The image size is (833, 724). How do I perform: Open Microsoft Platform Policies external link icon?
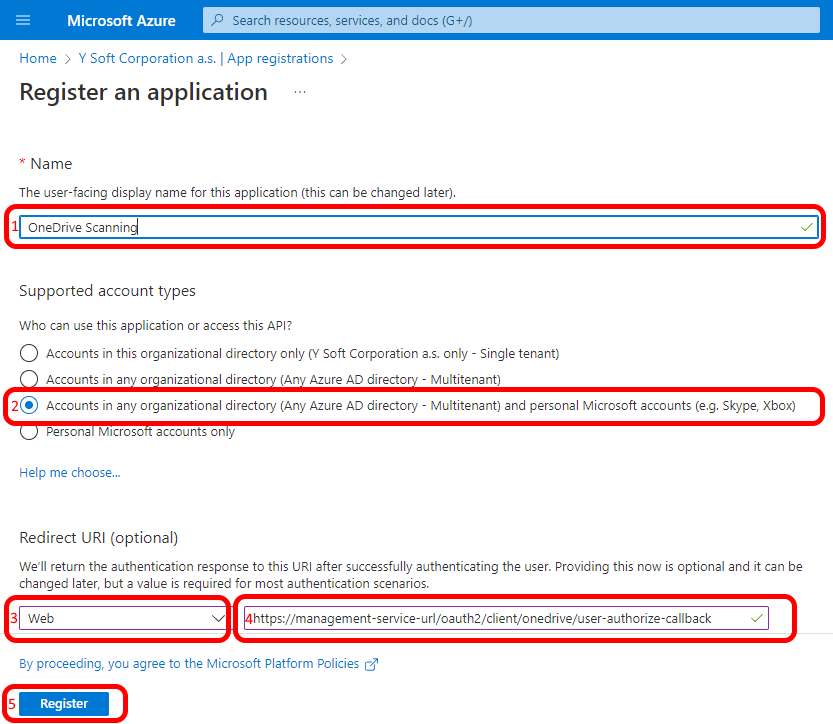coord(371,663)
